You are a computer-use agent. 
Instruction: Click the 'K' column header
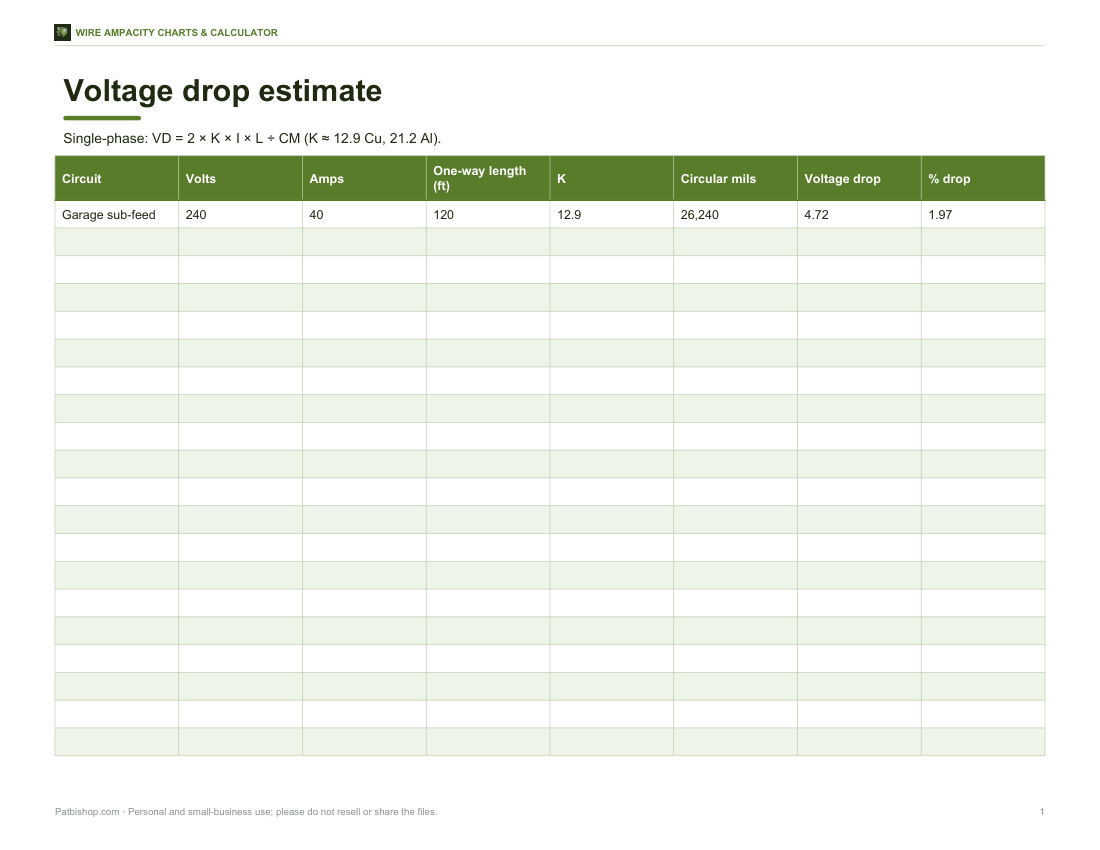tap(612, 179)
